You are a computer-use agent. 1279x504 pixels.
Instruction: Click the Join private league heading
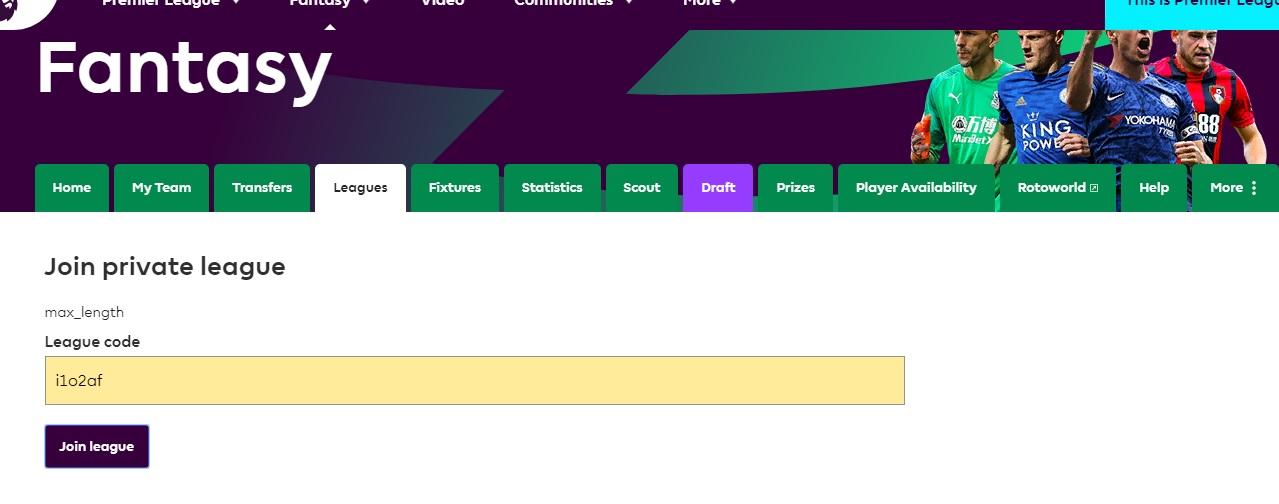(x=165, y=267)
